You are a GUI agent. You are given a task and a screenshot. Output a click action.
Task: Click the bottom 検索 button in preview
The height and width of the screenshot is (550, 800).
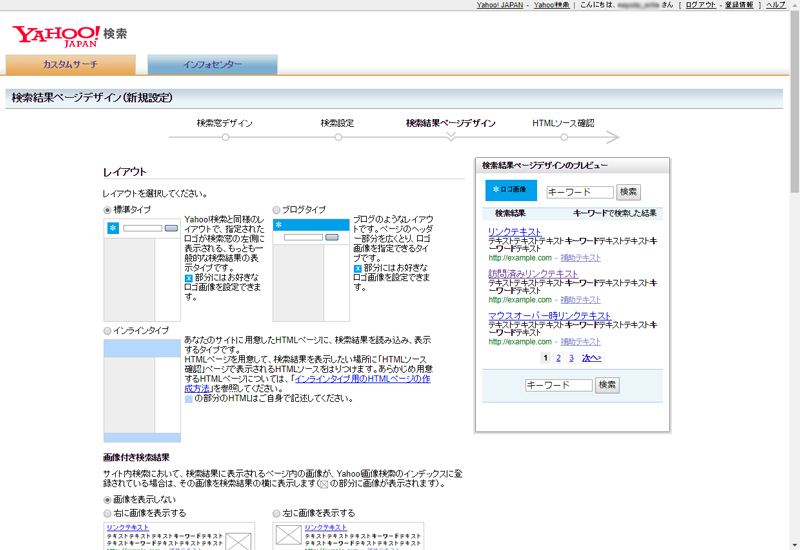pyautogui.click(x=607, y=385)
